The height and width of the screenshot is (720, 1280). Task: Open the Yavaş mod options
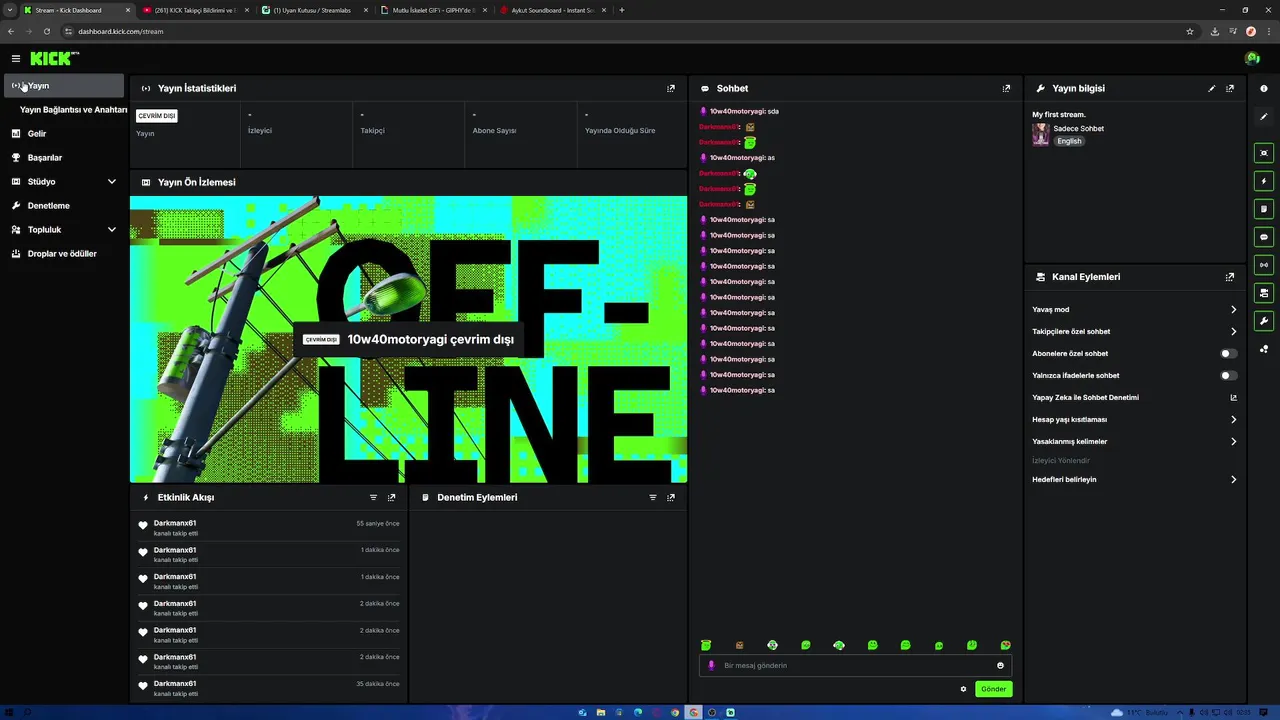(x=1135, y=310)
